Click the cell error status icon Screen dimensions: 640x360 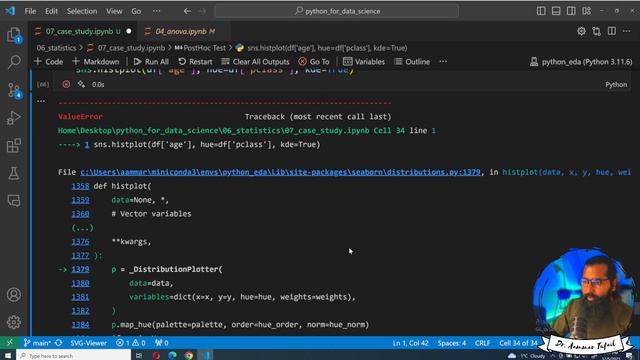coord(66,84)
